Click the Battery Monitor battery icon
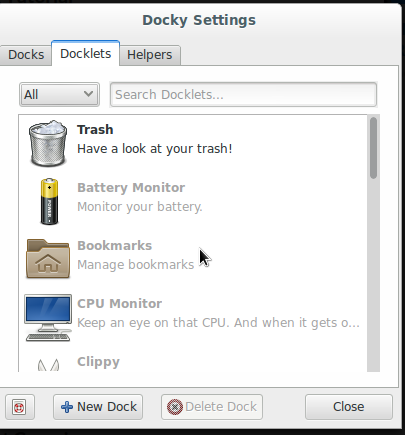405x435 pixels. pyautogui.click(x=49, y=201)
